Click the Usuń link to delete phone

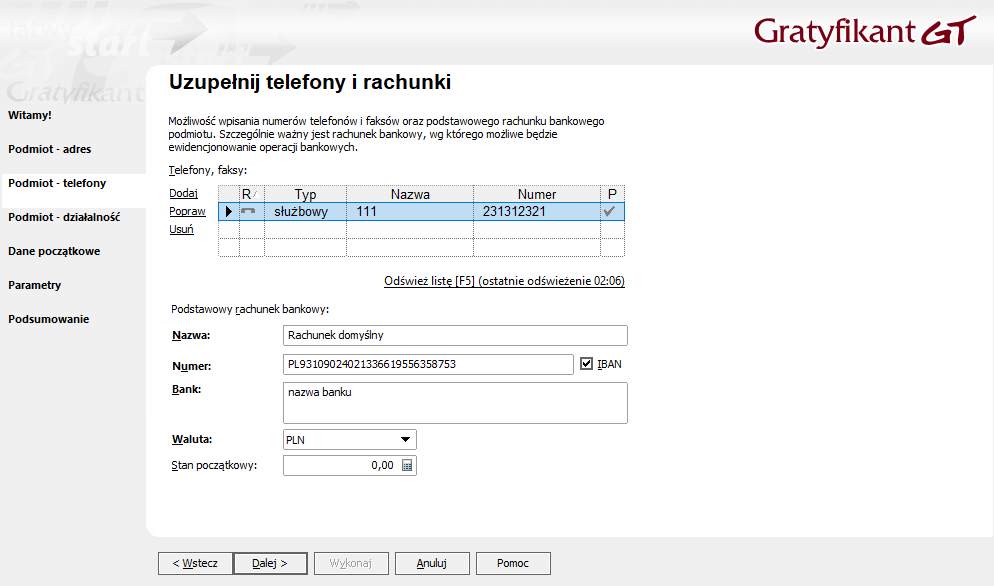tap(181, 229)
